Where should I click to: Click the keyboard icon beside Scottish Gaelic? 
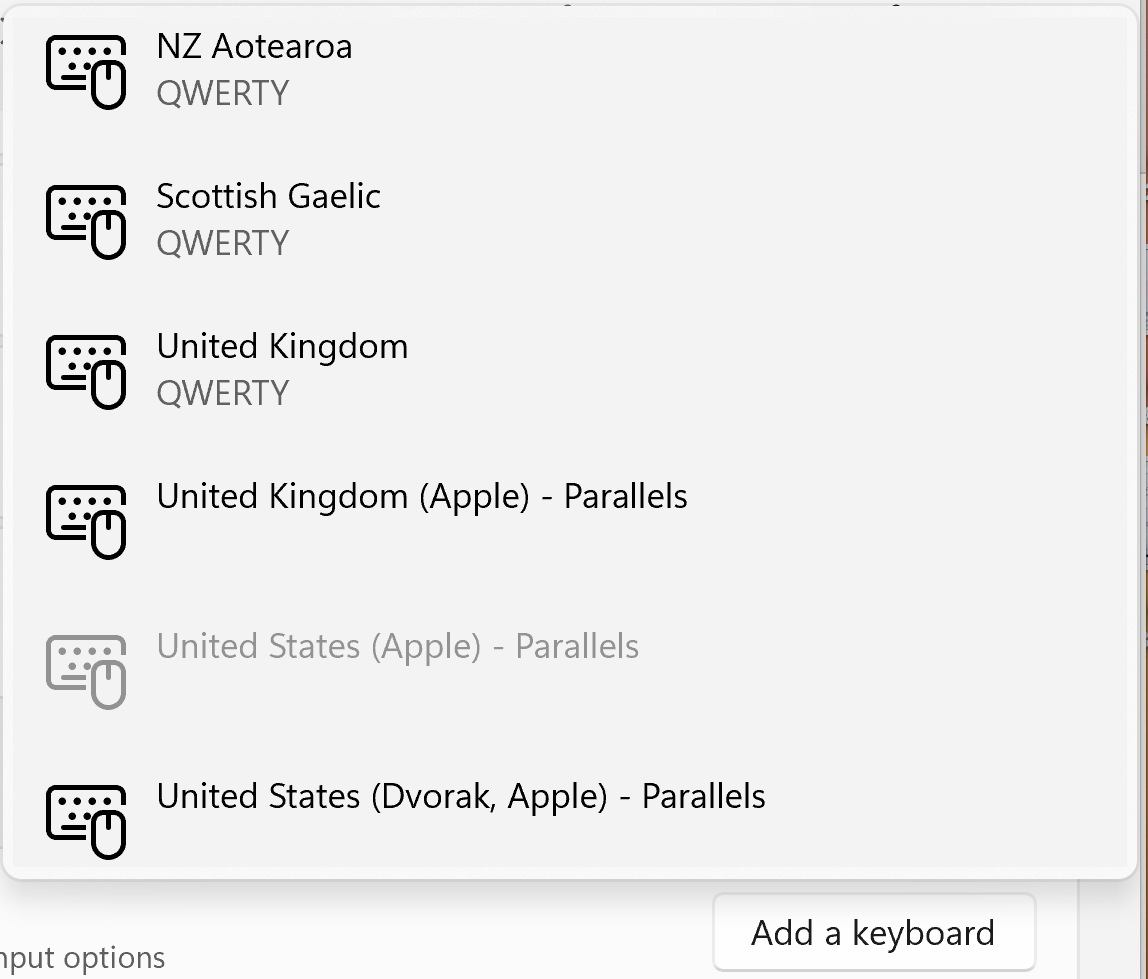(x=86, y=218)
